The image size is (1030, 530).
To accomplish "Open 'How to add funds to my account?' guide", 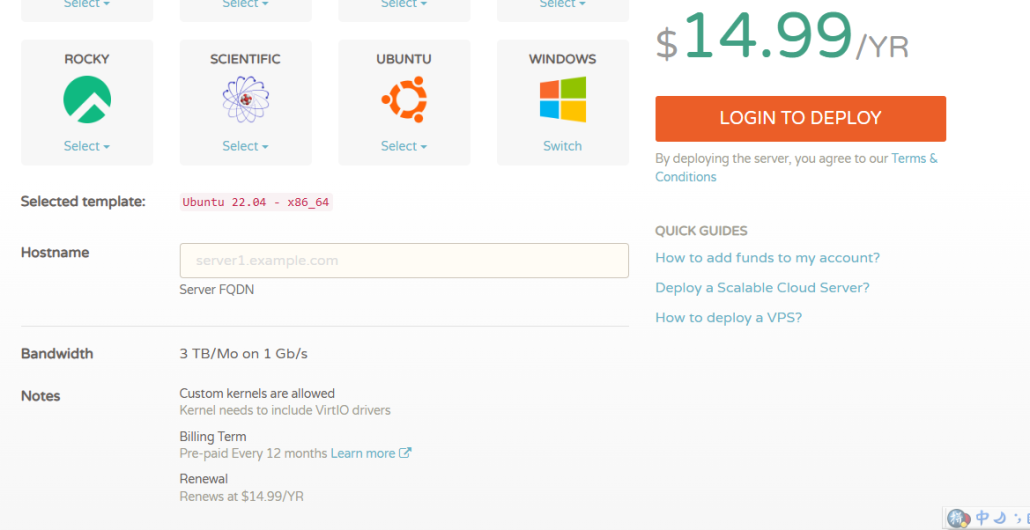I will (x=767, y=258).
